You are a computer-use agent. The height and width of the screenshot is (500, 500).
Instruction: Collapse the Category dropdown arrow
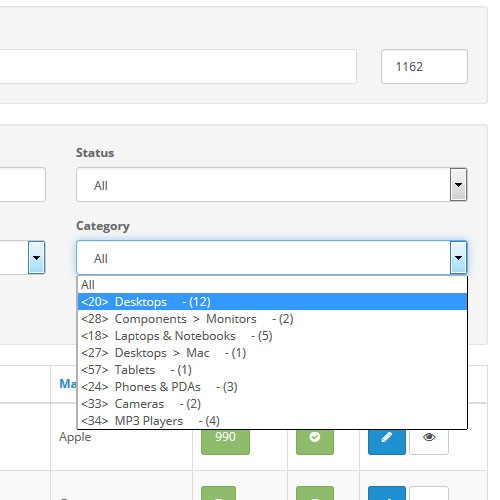pyautogui.click(x=458, y=258)
